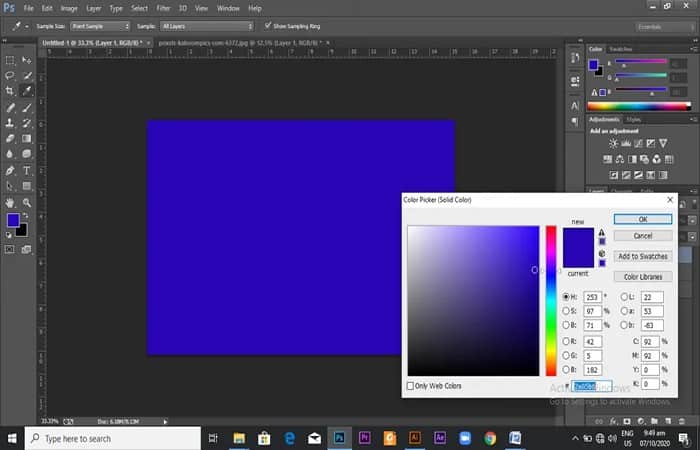Click the vertical hue slider strip

point(551,301)
